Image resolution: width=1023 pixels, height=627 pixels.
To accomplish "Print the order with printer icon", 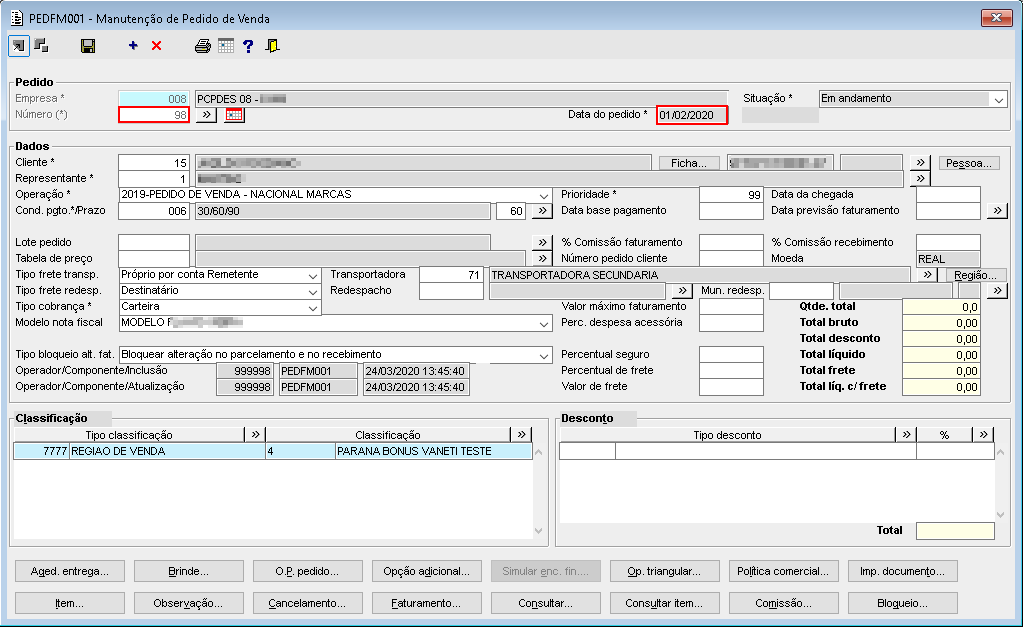I will click(x=203, y=46).
